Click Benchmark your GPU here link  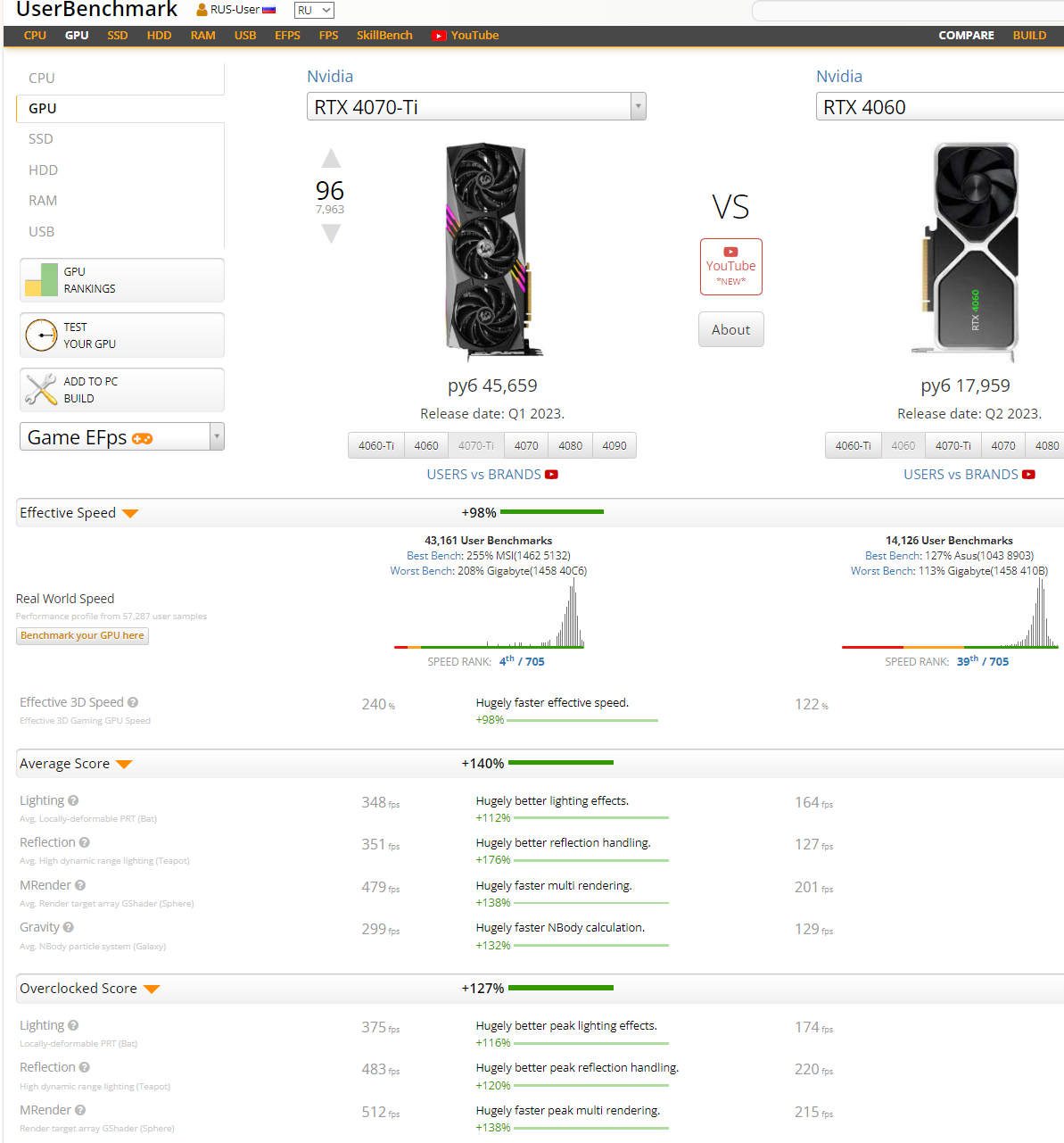(x=82, y=635)
